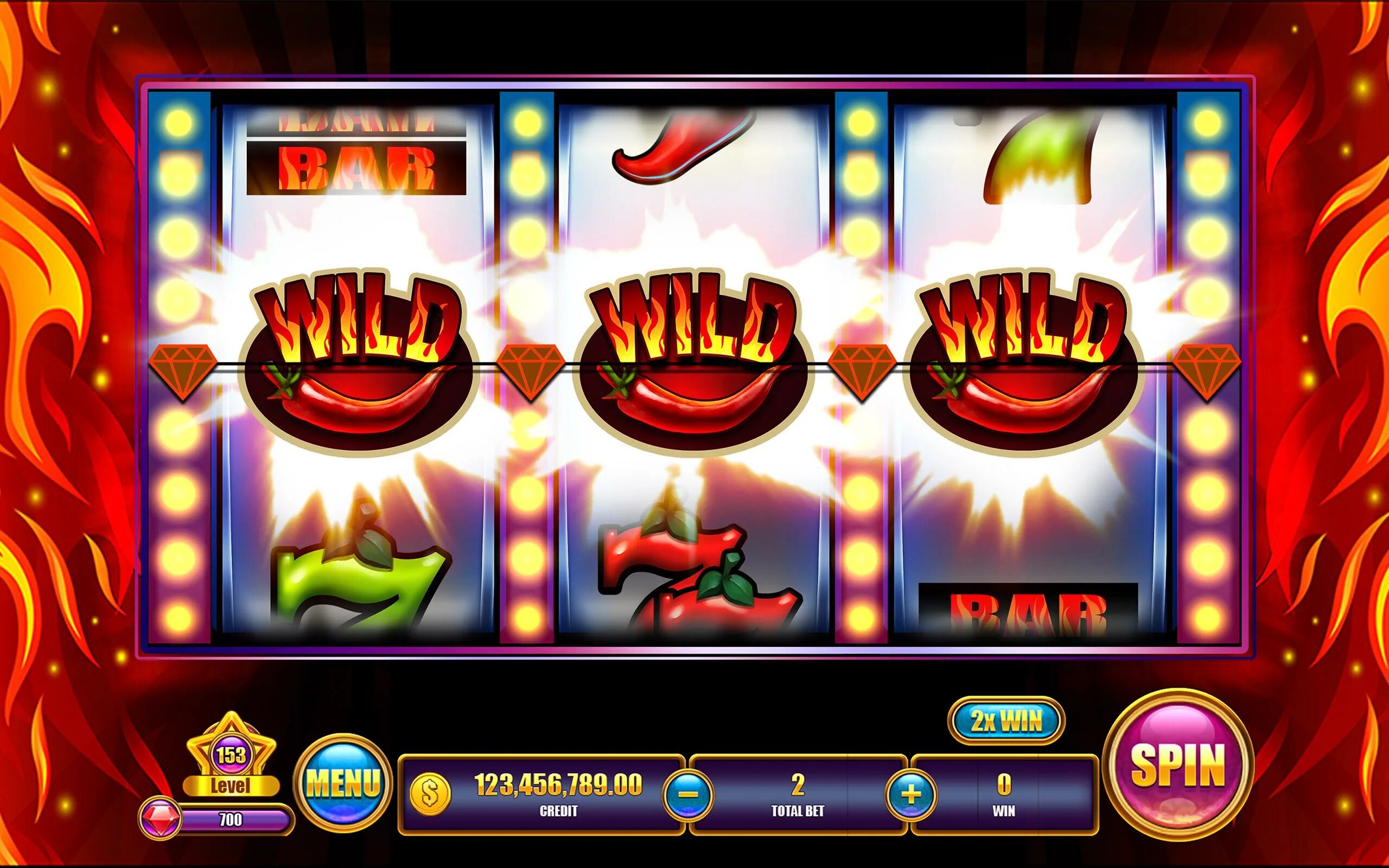
Task: Click the BAR symbol at bottom of right reel
Action: pyautogui.click(x=1029, y=610)
